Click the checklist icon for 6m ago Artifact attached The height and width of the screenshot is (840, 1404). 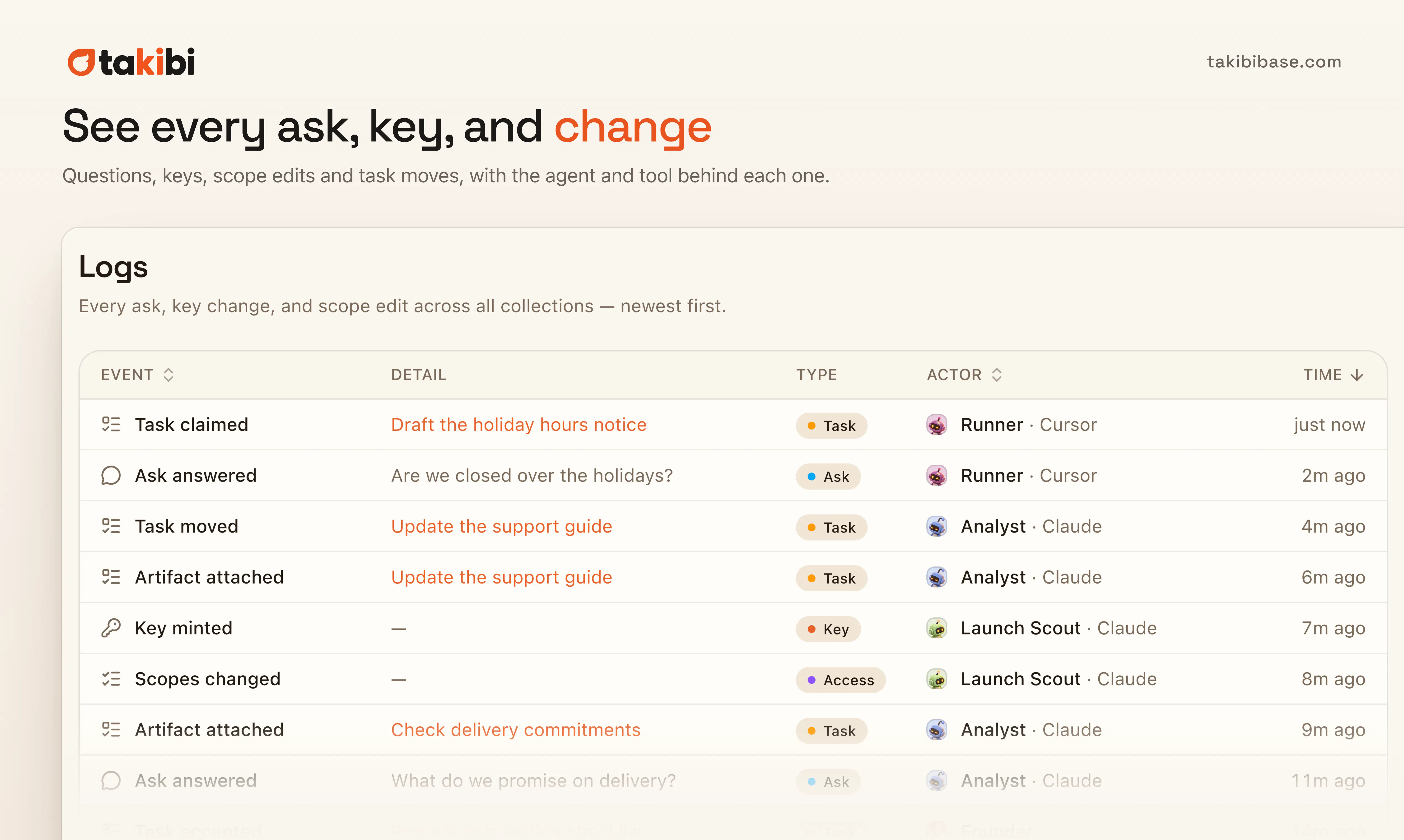(111, 577)
